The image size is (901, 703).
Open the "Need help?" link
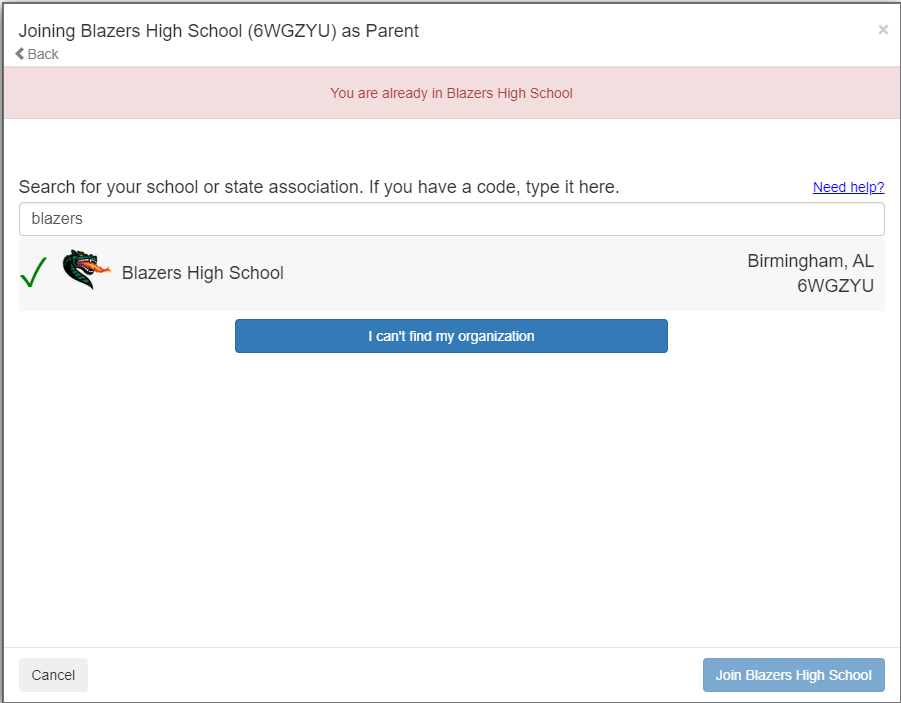[848, 187]
